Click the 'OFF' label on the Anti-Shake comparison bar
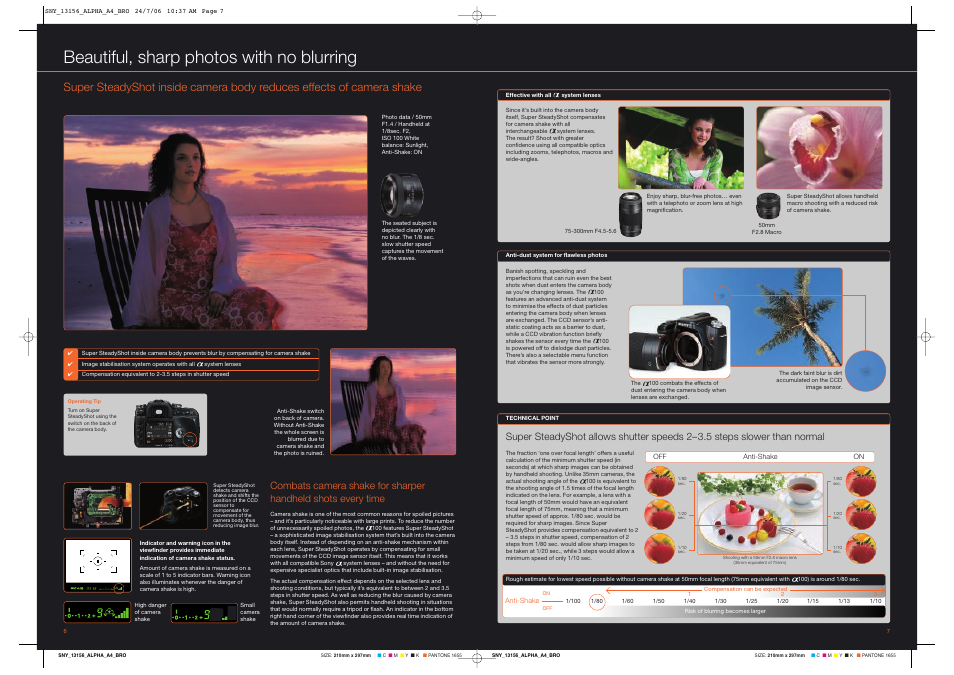Image resolution: width=954 pixels, height=675 pixels. 660,456
